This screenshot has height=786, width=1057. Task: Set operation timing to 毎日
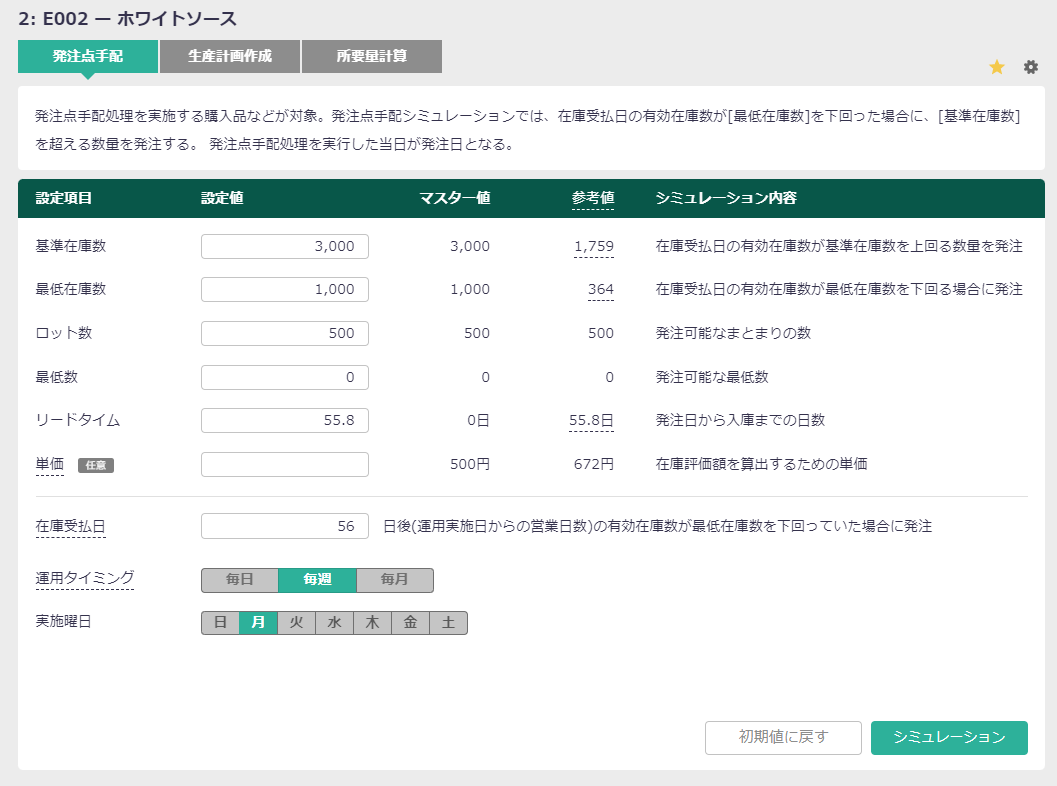click(240, 580)
